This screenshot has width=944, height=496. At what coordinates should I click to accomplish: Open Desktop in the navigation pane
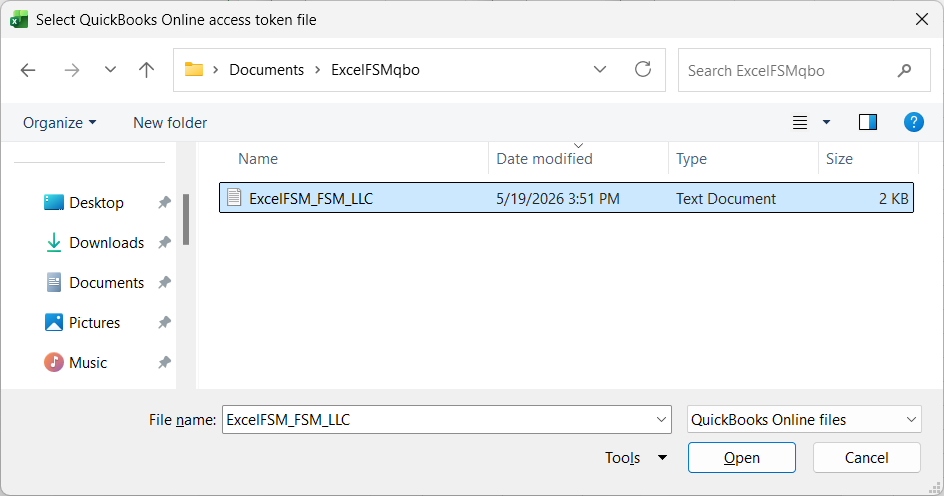click(96, 203)
